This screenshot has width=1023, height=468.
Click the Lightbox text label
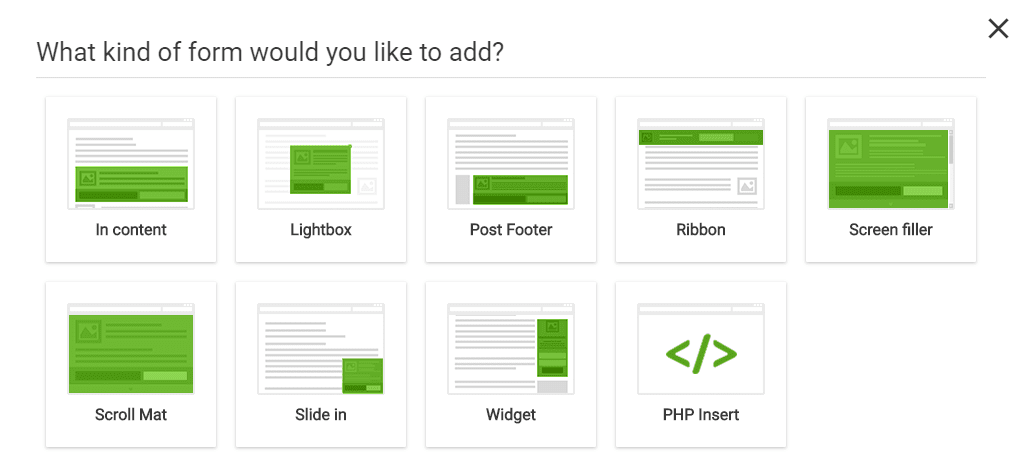[x=321, y=230]
